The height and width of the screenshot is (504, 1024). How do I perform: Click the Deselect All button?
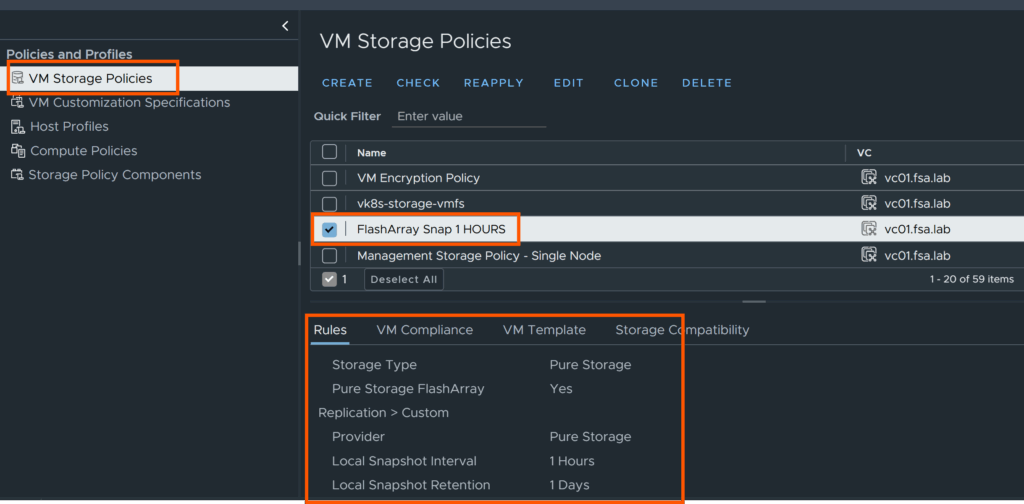(x=403, y=280)
